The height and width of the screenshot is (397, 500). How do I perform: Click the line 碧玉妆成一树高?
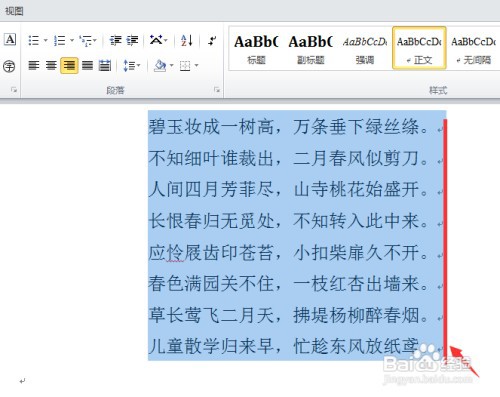[211, 127]
